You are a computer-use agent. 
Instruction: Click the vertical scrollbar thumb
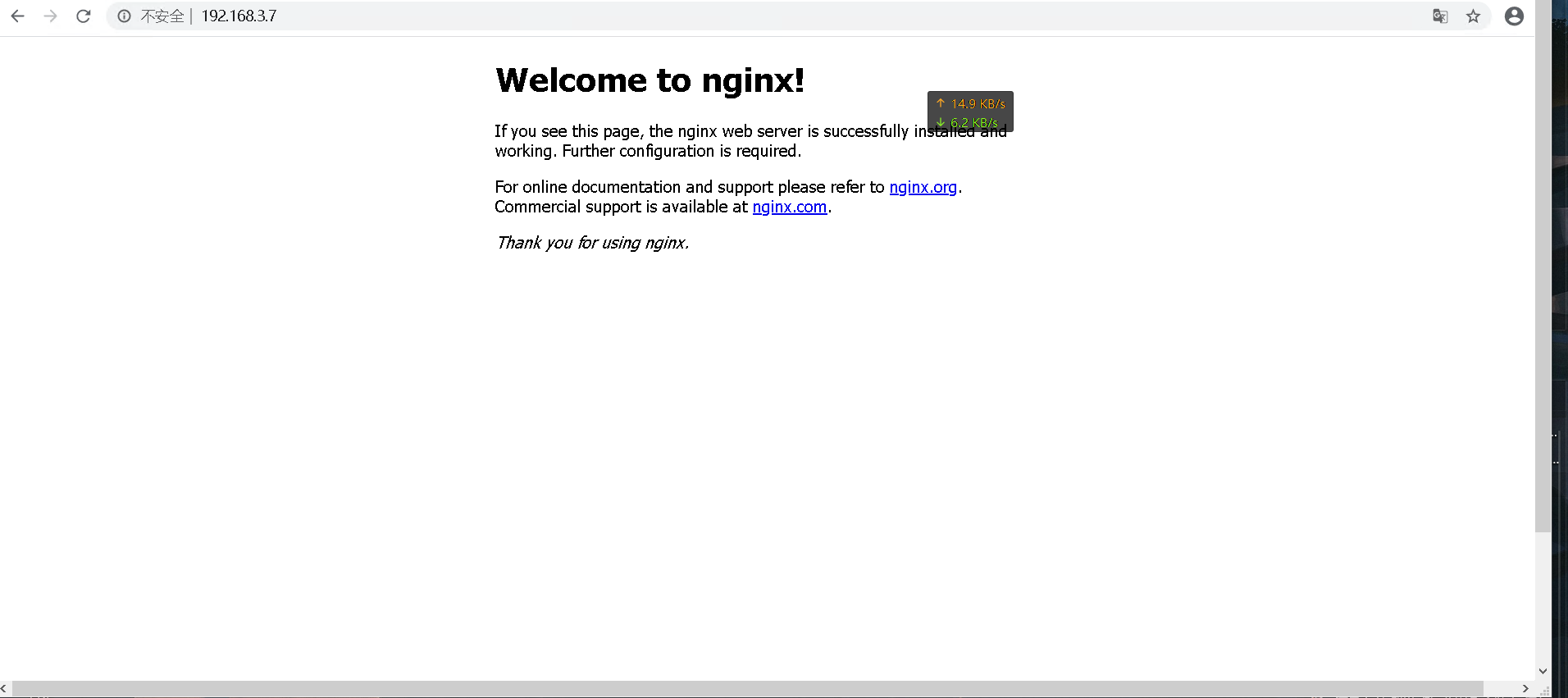tap(1543, 267)
